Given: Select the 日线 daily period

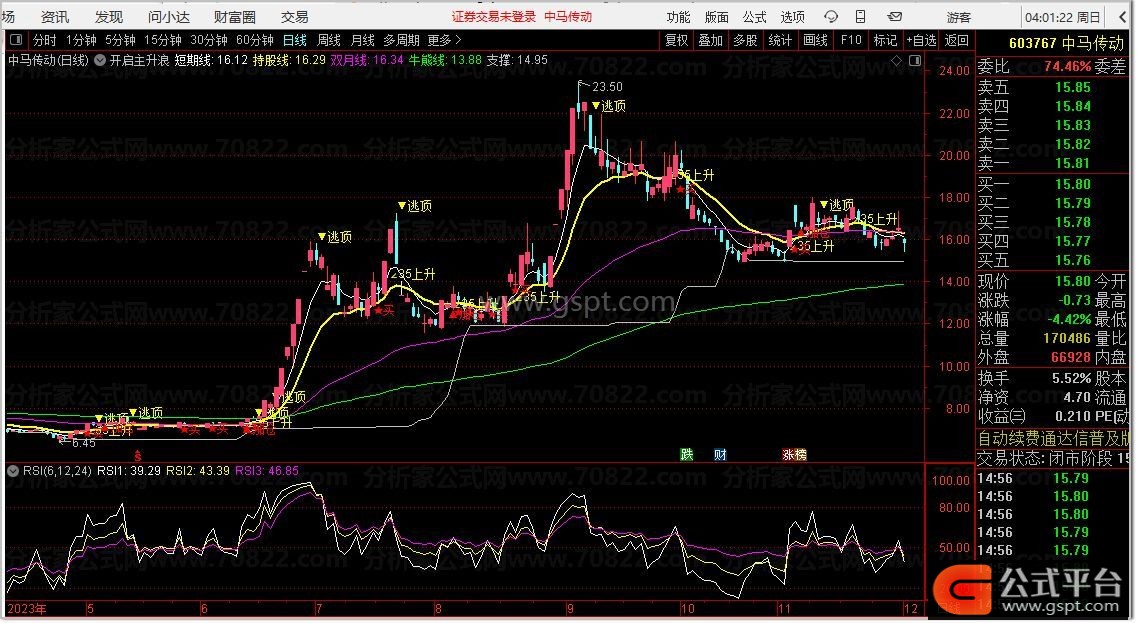Looking at the screenshot, I should coord(295,40).
